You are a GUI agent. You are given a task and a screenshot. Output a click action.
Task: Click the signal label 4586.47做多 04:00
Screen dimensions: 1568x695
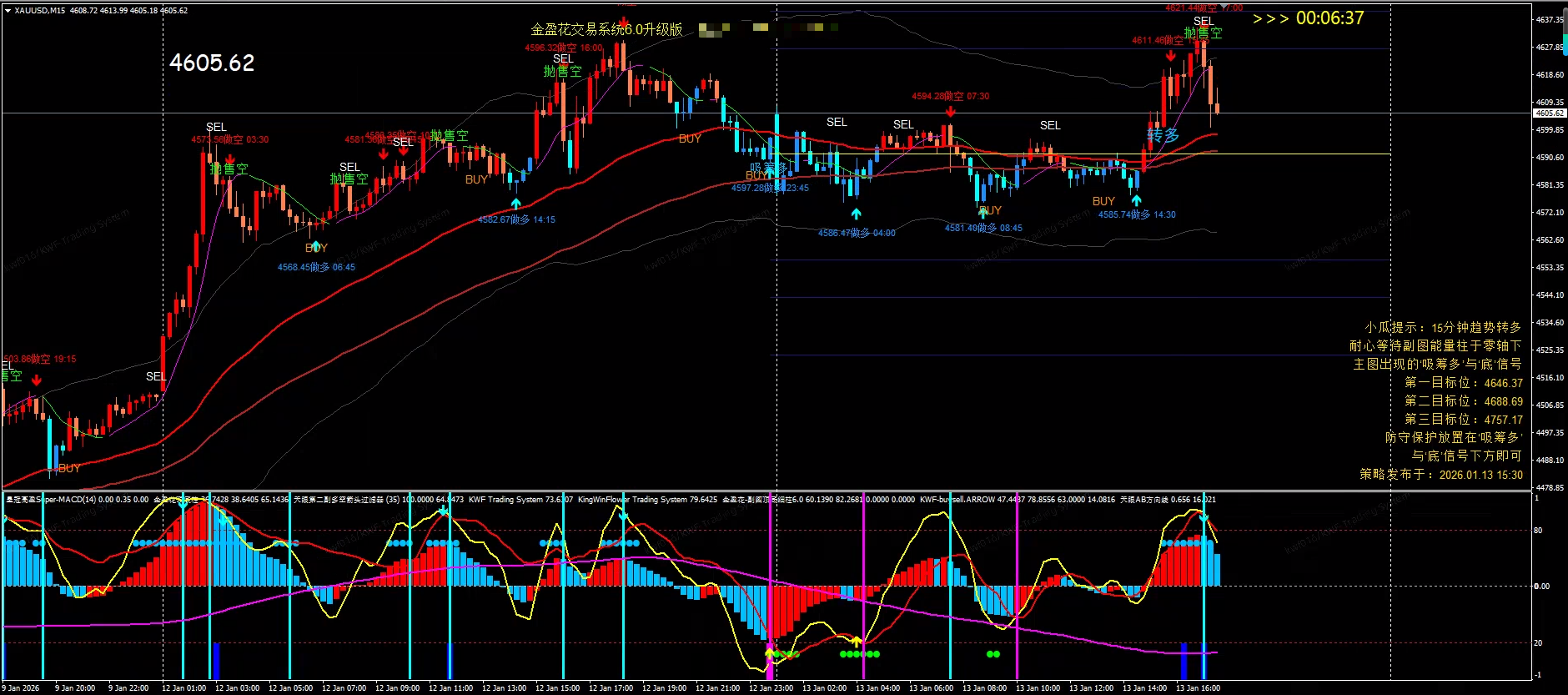(x=857, y=234)
